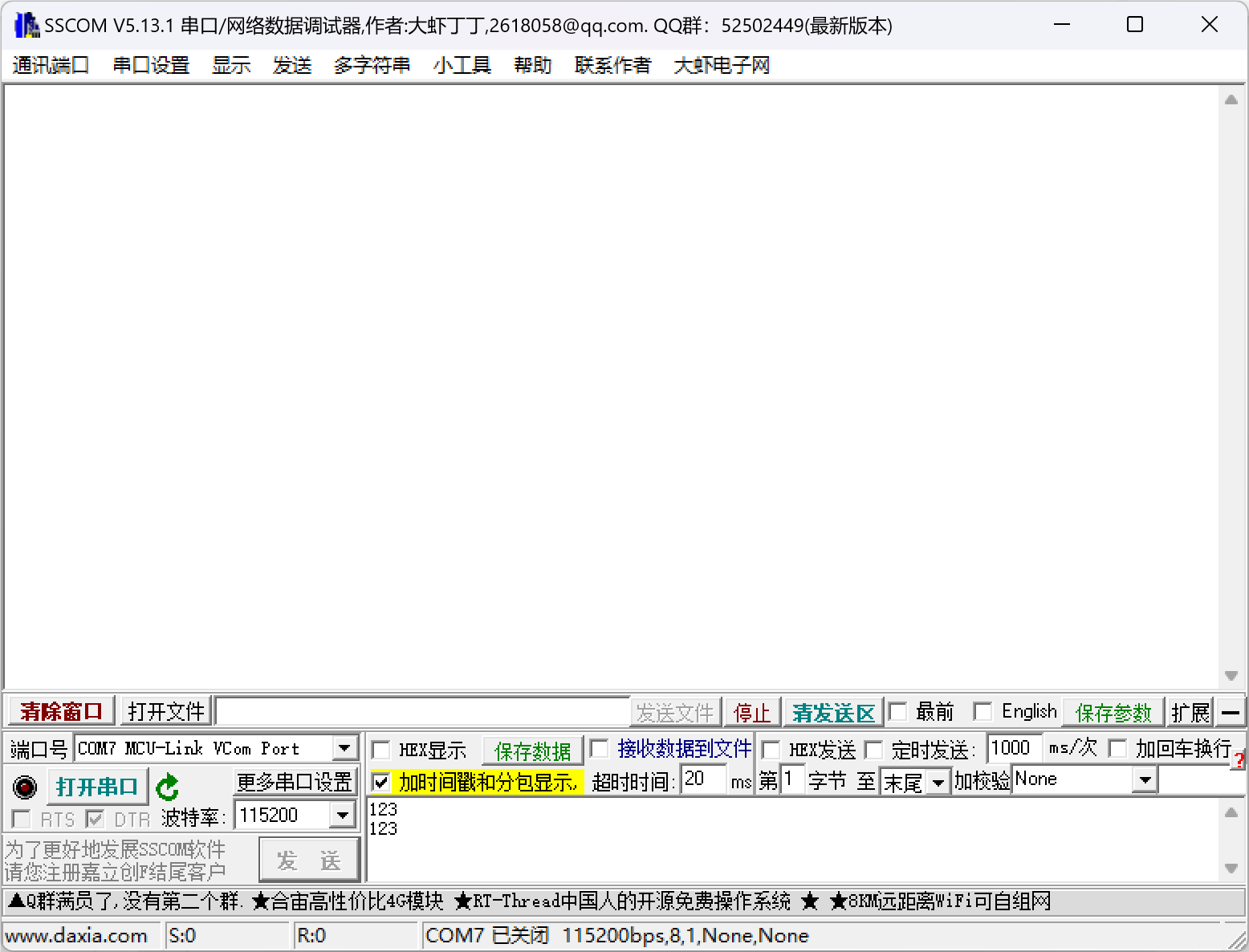Click the file path input field
The width and height of the screenshot is (1249, 952).
point(422,712)
